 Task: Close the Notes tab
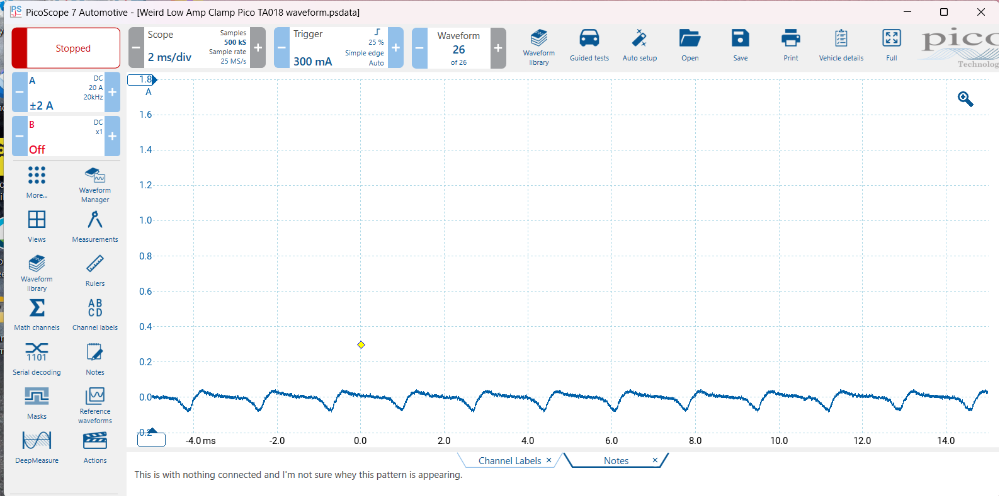(x=655, y=460)
